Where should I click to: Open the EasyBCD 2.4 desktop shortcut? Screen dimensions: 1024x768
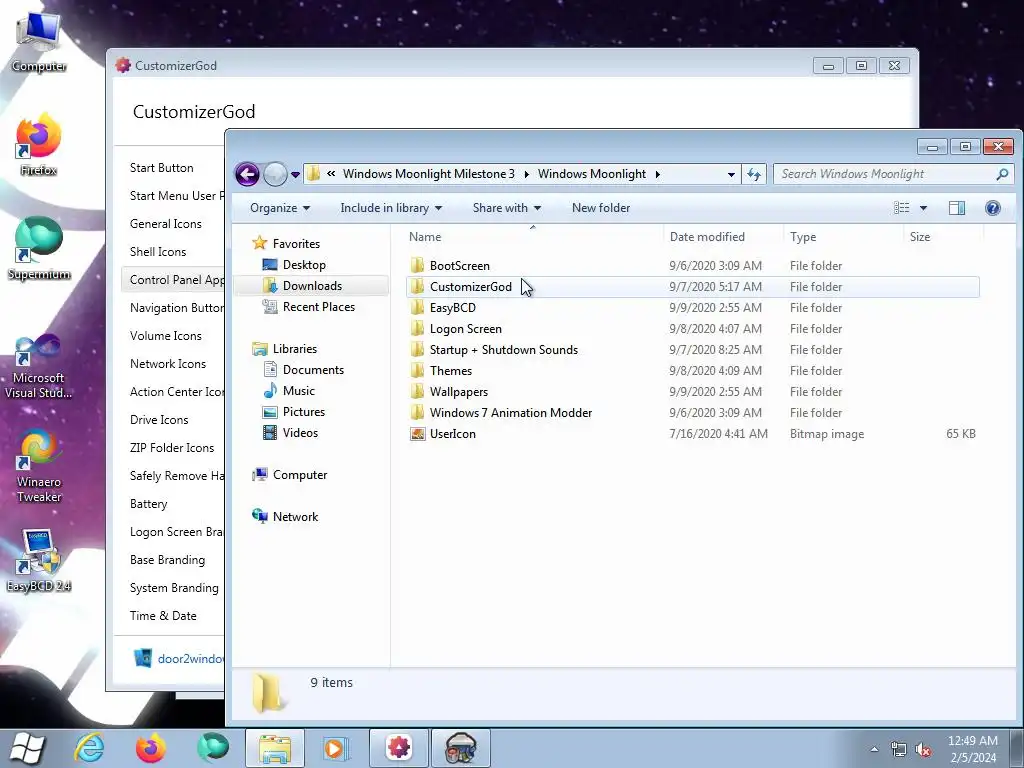coord(39,560)
